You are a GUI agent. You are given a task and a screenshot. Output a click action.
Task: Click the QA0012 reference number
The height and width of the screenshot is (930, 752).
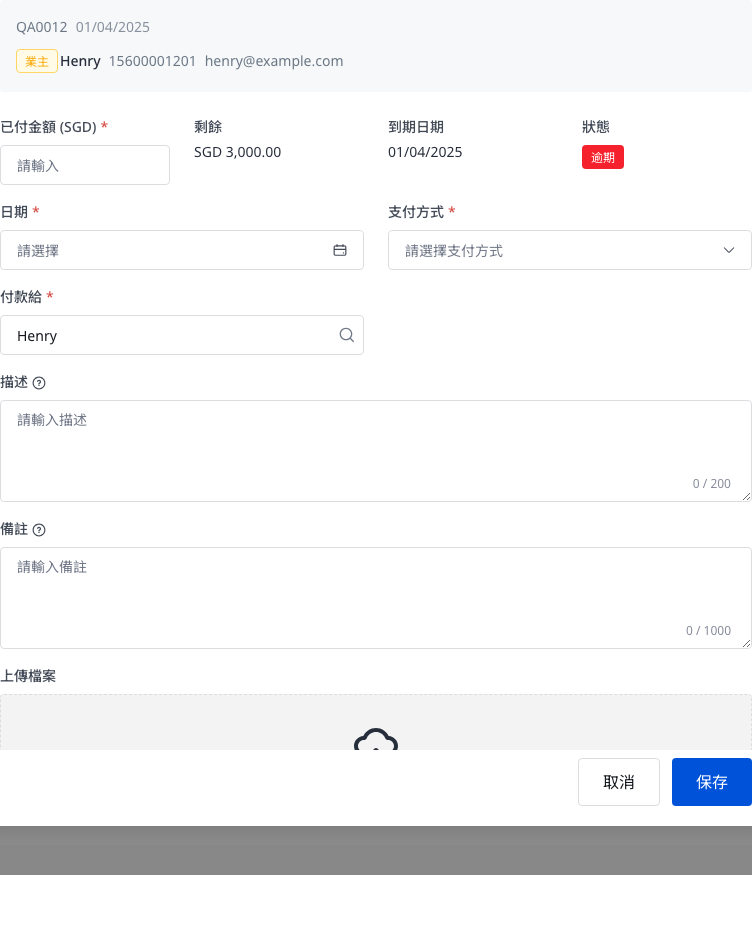[42, 27]
